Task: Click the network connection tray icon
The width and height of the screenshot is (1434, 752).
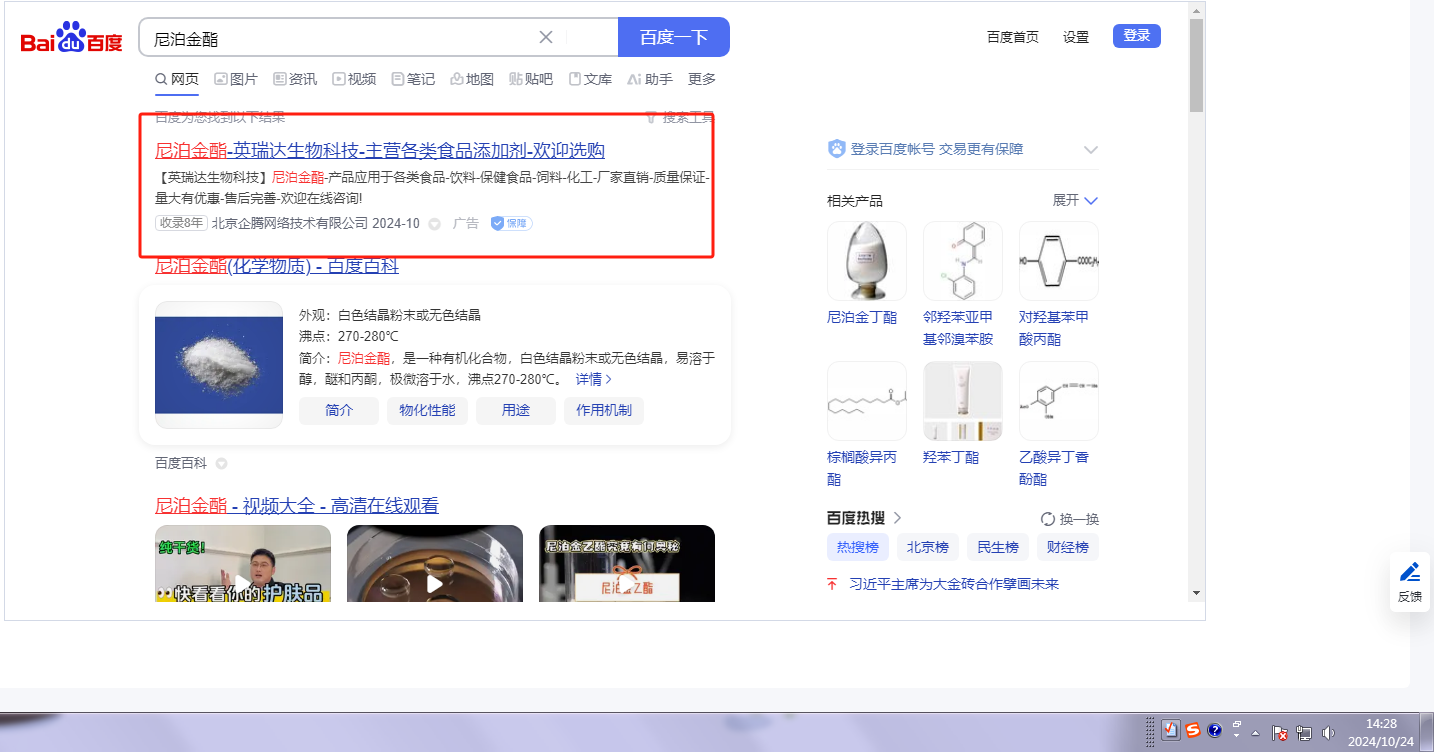Action: click(1304, 733)
